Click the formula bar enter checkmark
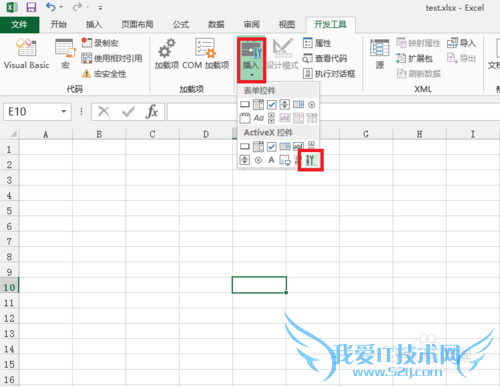 pos(128,112)
